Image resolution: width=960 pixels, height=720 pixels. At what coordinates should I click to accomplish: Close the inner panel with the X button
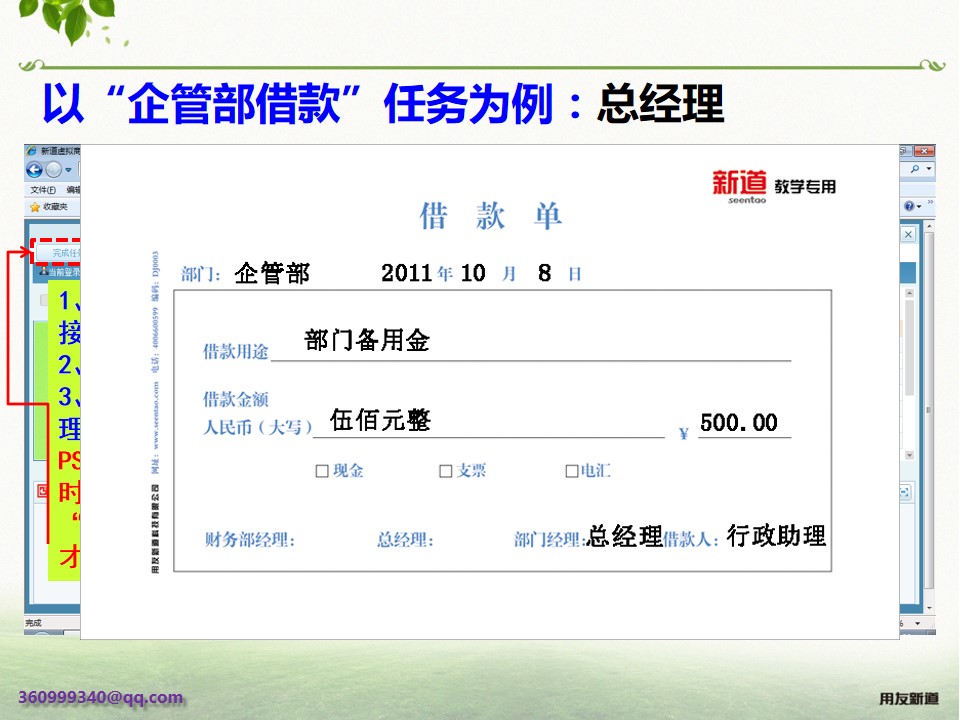click(x=909, y=234)
